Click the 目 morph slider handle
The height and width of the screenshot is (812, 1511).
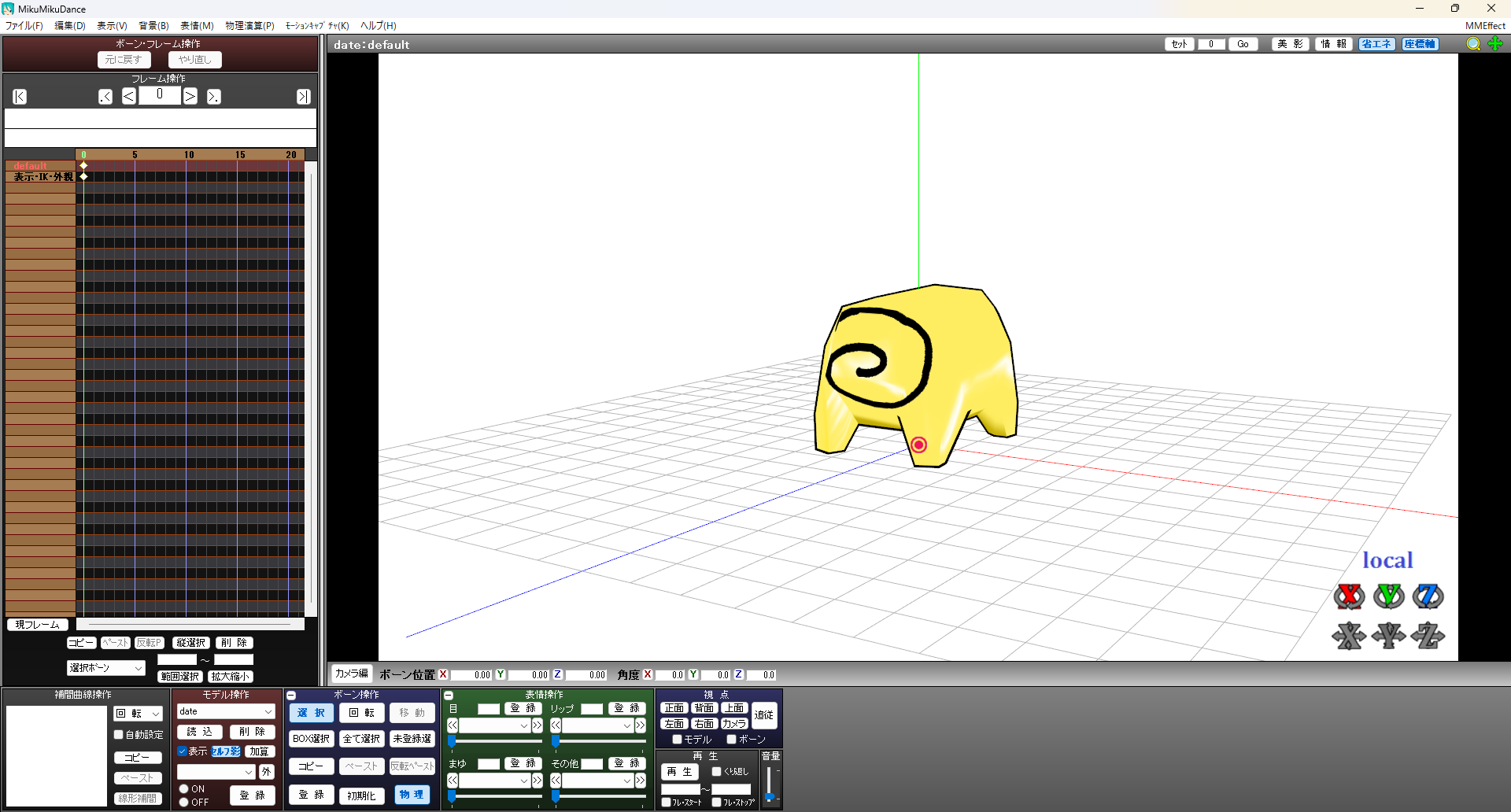[x=452, y=741]
